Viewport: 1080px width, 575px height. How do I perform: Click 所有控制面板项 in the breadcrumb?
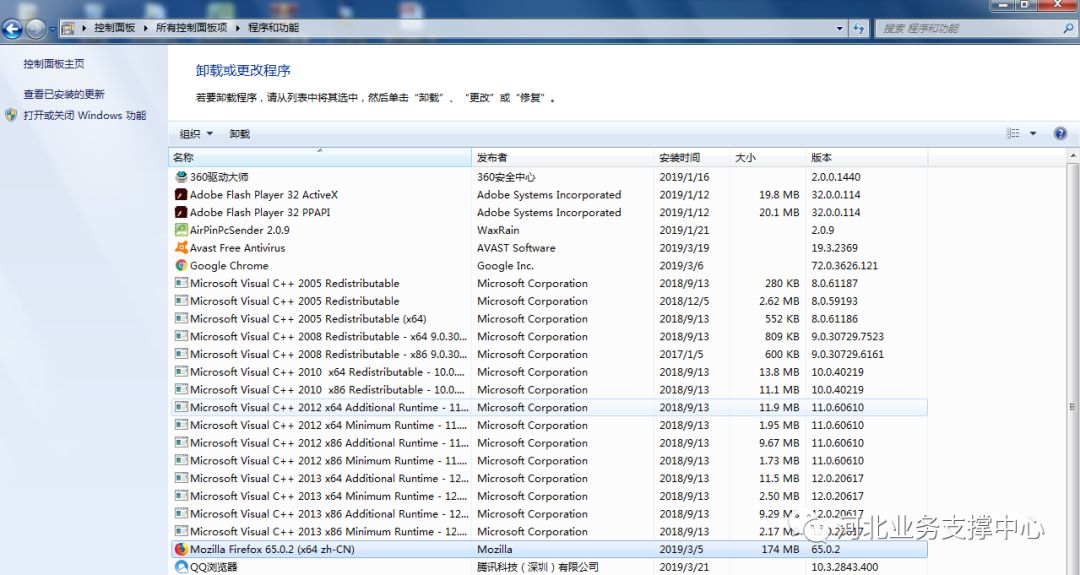tap(191, 28)
